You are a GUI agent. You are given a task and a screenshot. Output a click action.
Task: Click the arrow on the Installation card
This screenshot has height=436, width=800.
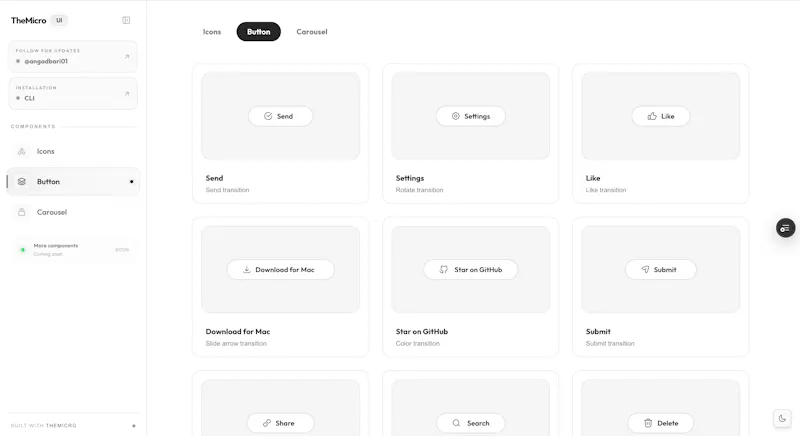[x=127, y=94]
